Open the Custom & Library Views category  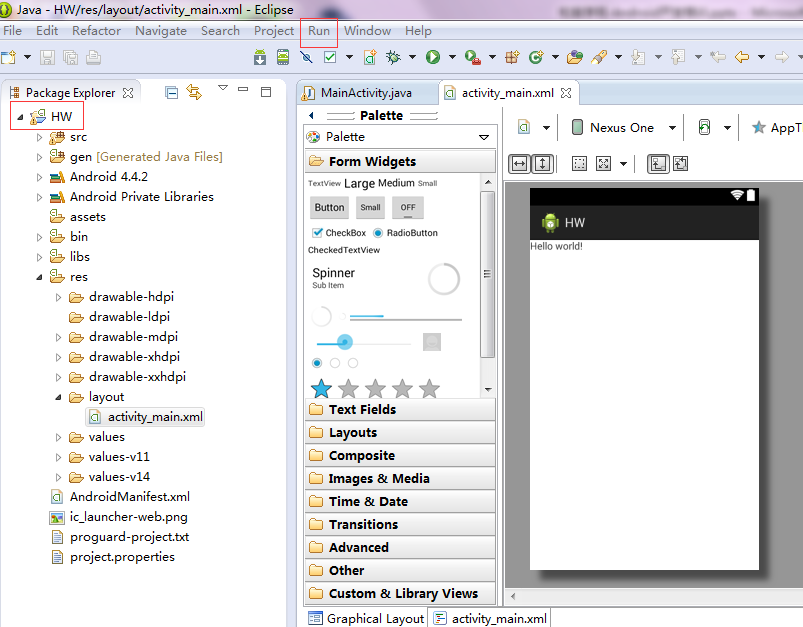400,593
